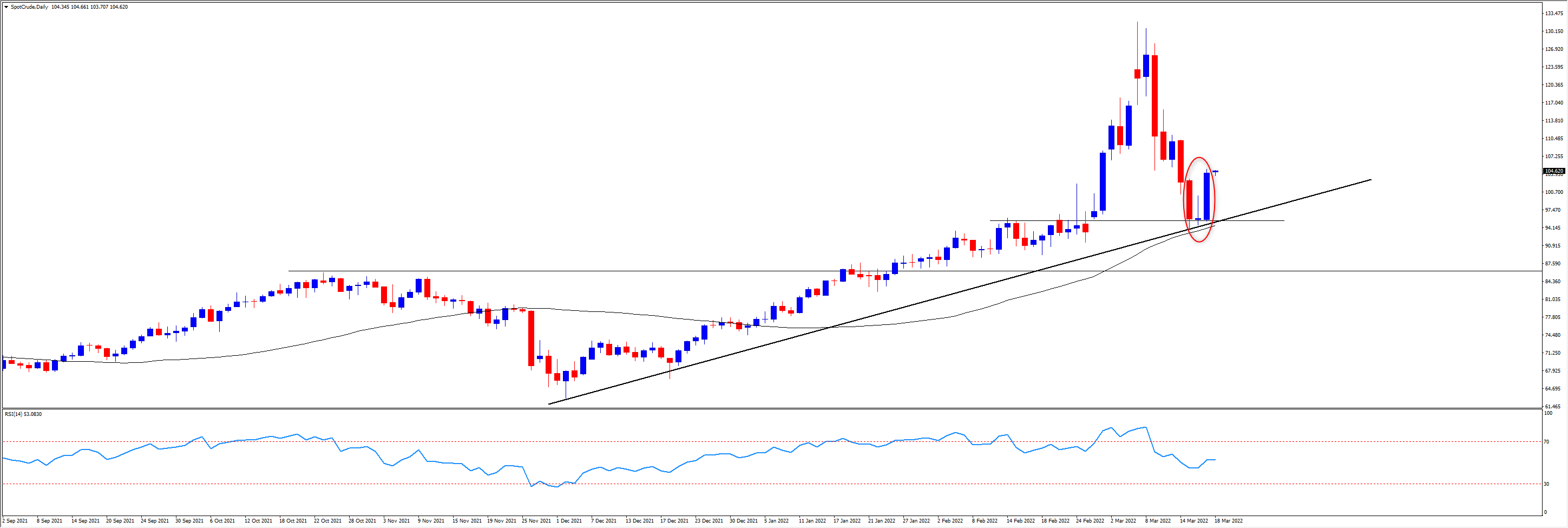The image size is (1568, 528).
Task: Click the 100.700 price axis label
Action: 1554,192
